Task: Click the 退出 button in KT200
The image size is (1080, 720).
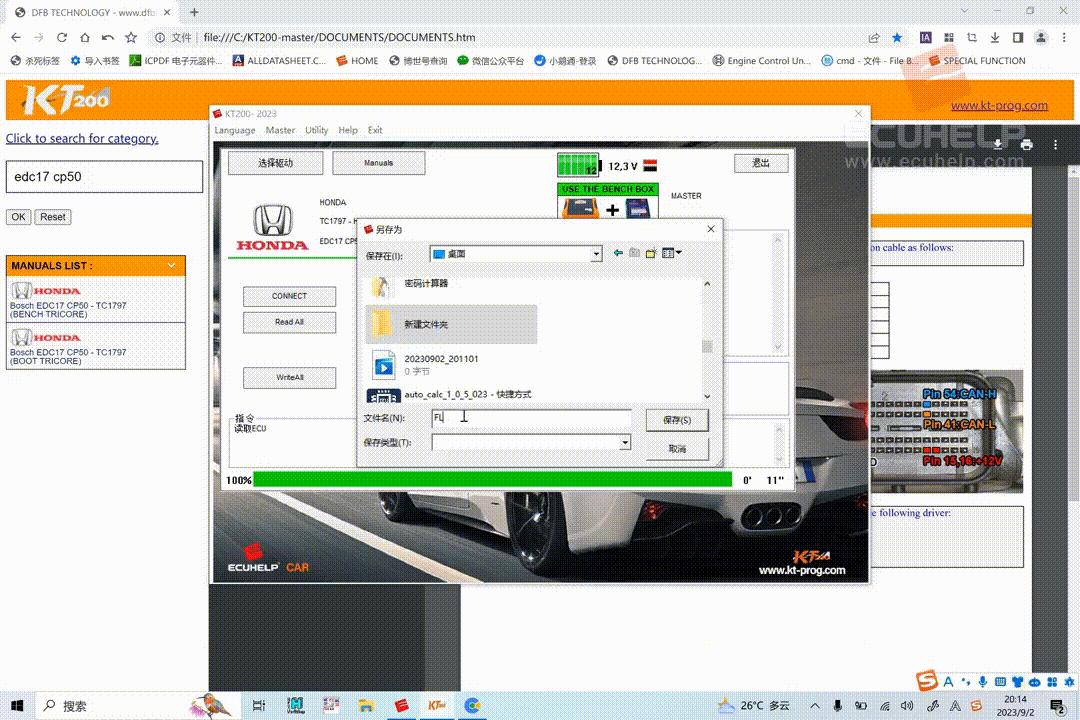Action: click(760, 163)
